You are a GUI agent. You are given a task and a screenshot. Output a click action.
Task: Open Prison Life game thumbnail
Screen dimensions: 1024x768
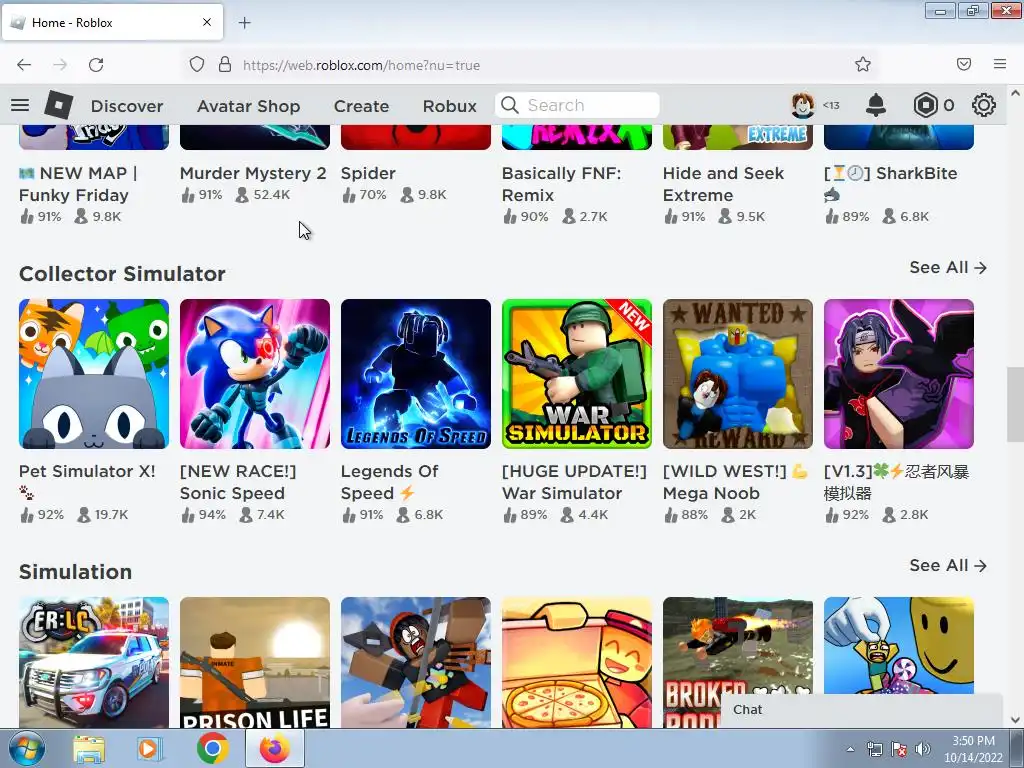255,662
